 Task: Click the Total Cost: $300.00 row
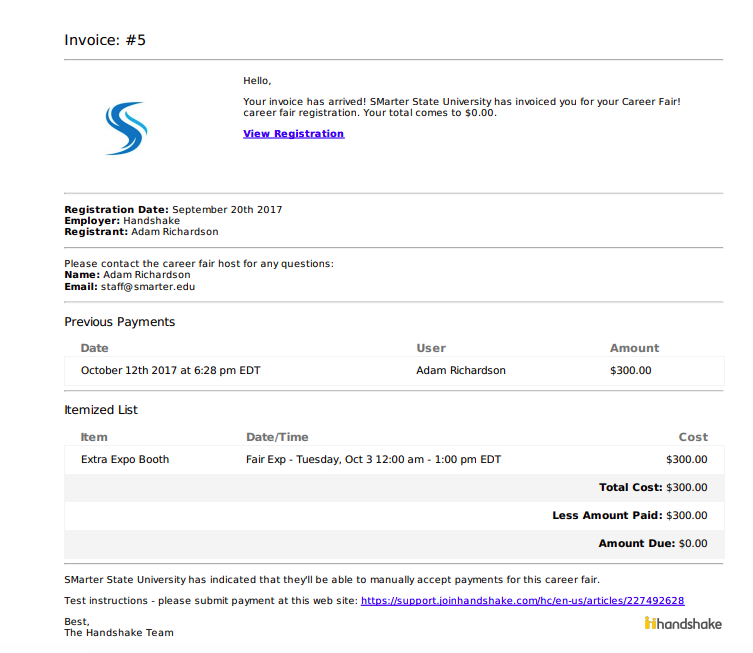[394, 488]
